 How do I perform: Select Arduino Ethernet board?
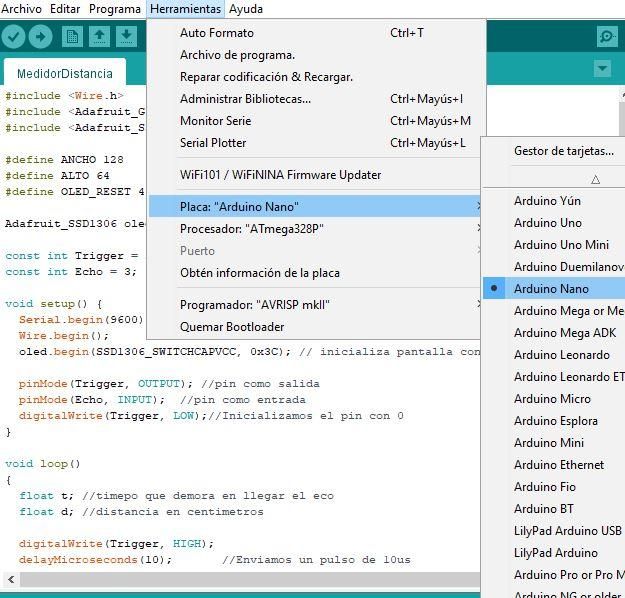[x=554, y=465]
